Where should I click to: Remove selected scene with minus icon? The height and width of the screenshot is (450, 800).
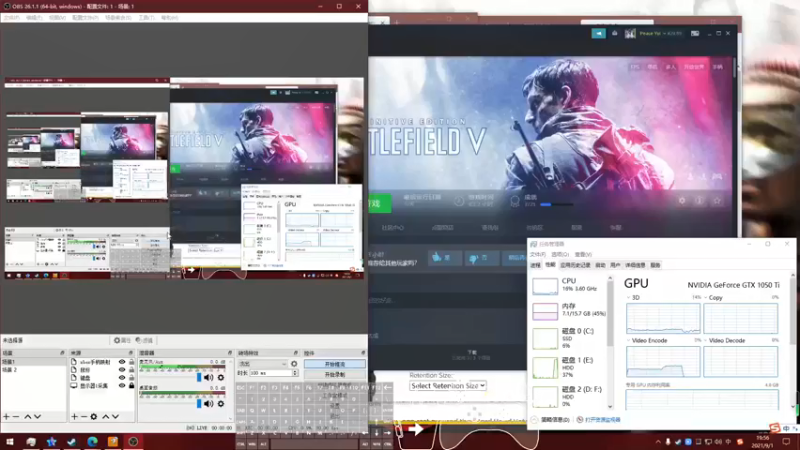click(16, 417)
